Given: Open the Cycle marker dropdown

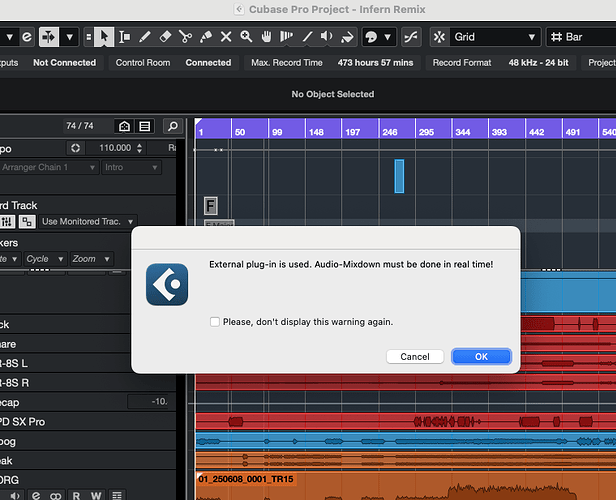Looking at the screenshot, I should coord(43,259).
